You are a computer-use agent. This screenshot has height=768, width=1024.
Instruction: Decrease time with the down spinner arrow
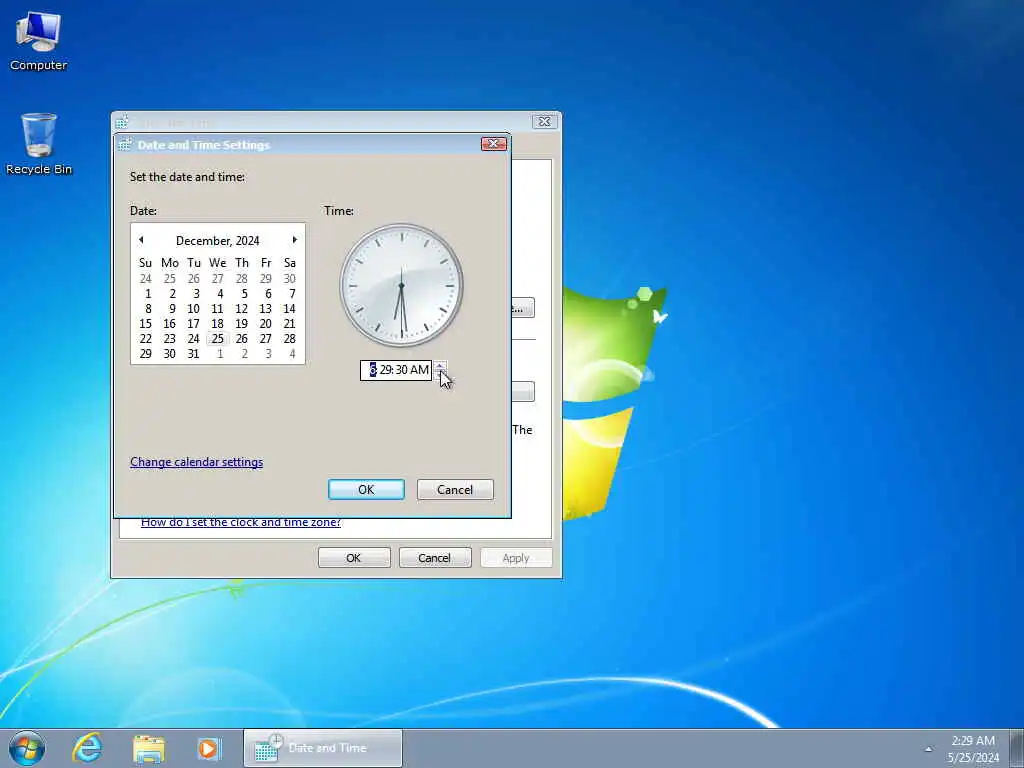[x=441, y=375]
